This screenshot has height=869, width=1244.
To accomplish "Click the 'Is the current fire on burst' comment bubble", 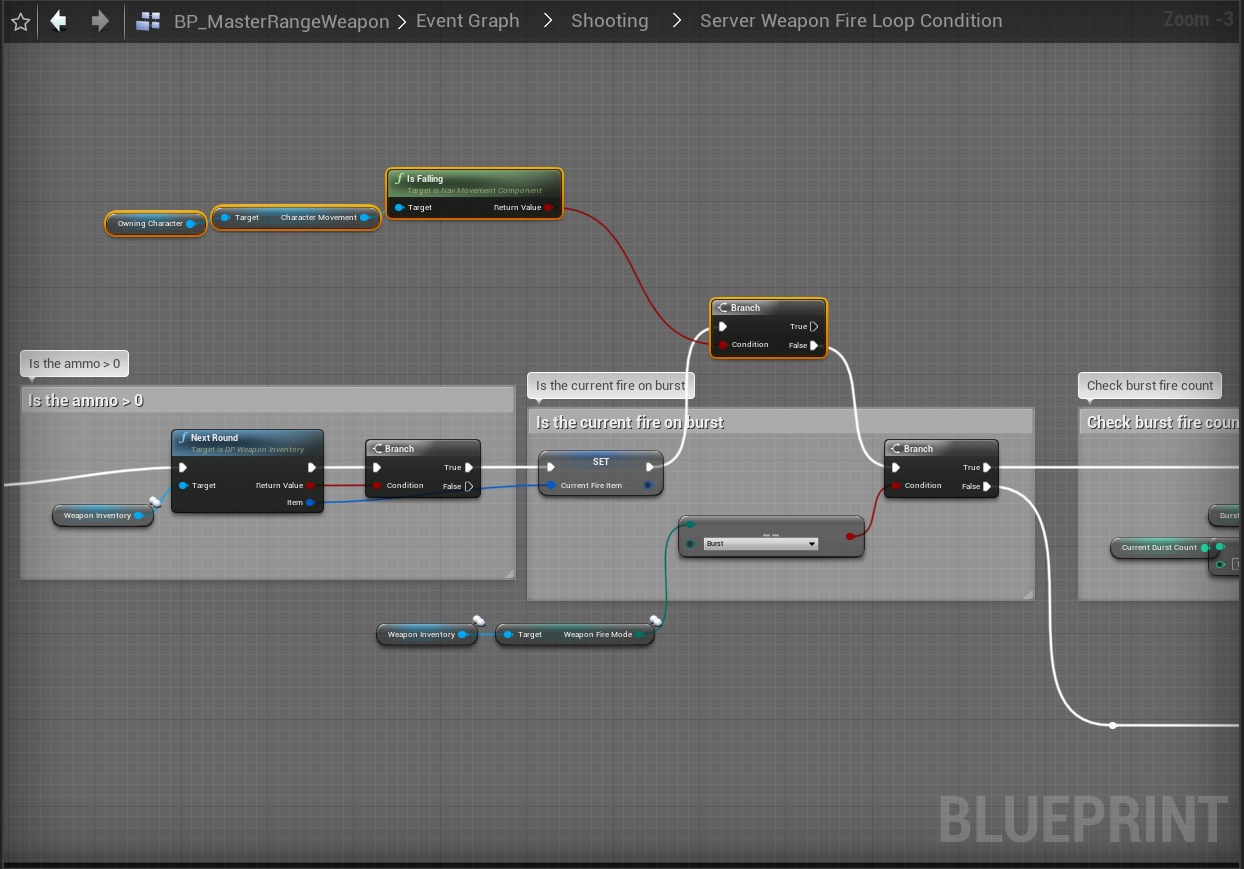I will click(611, 386).
